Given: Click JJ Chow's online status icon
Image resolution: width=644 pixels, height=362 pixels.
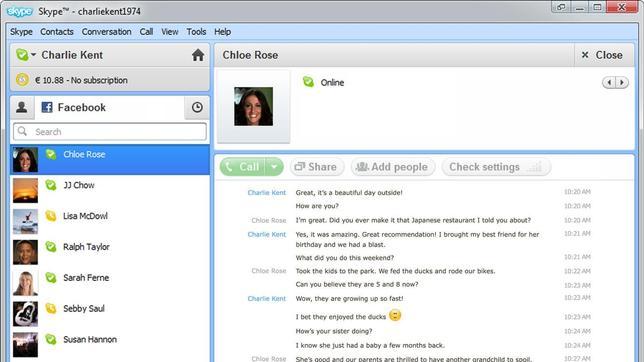Looking at the screenshot, I should tap(51, 185).
